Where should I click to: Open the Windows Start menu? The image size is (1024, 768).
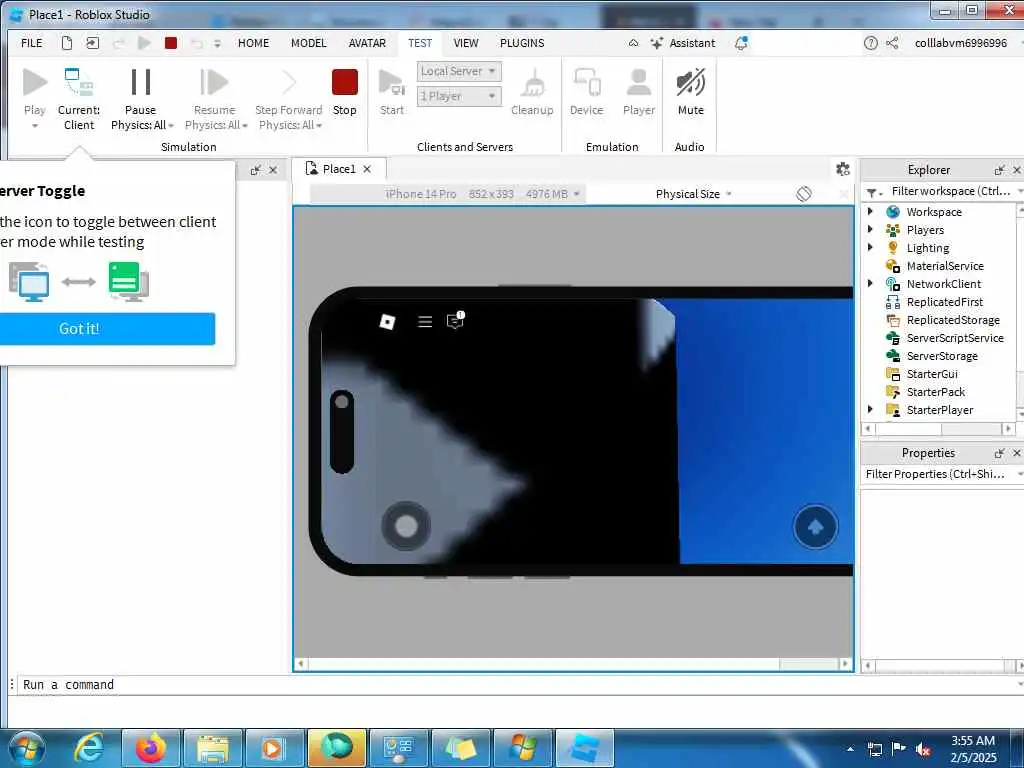[x=27, y=748]
